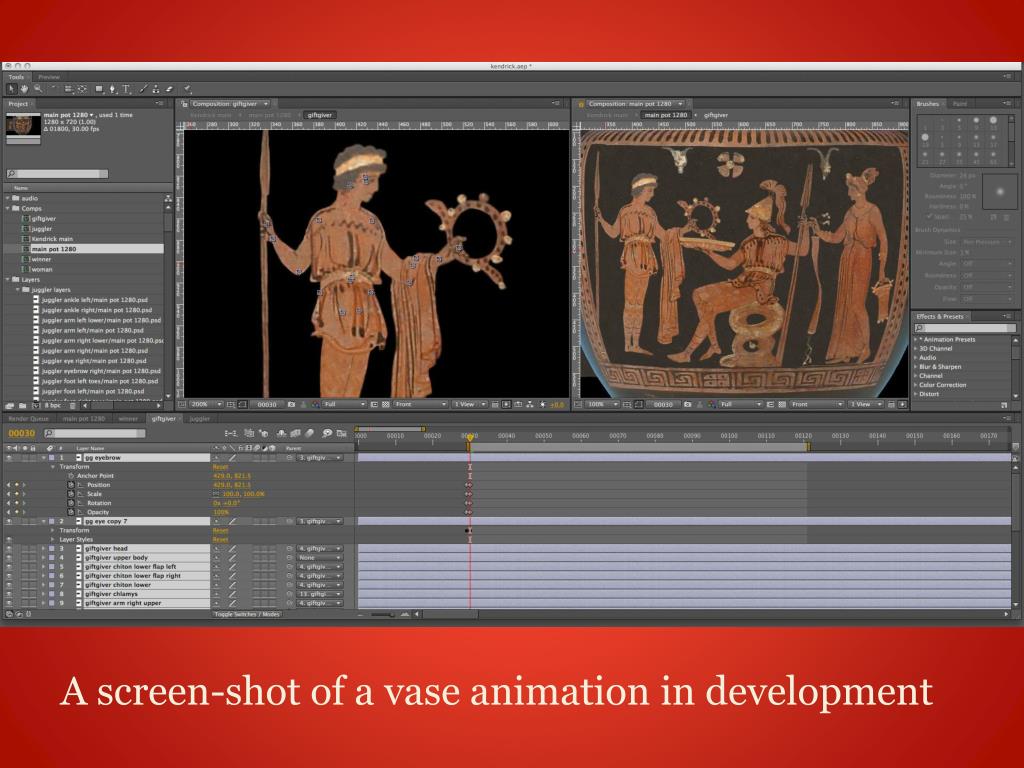
Task: Click current time 00030 in timeline
Action: coord(22,433)
